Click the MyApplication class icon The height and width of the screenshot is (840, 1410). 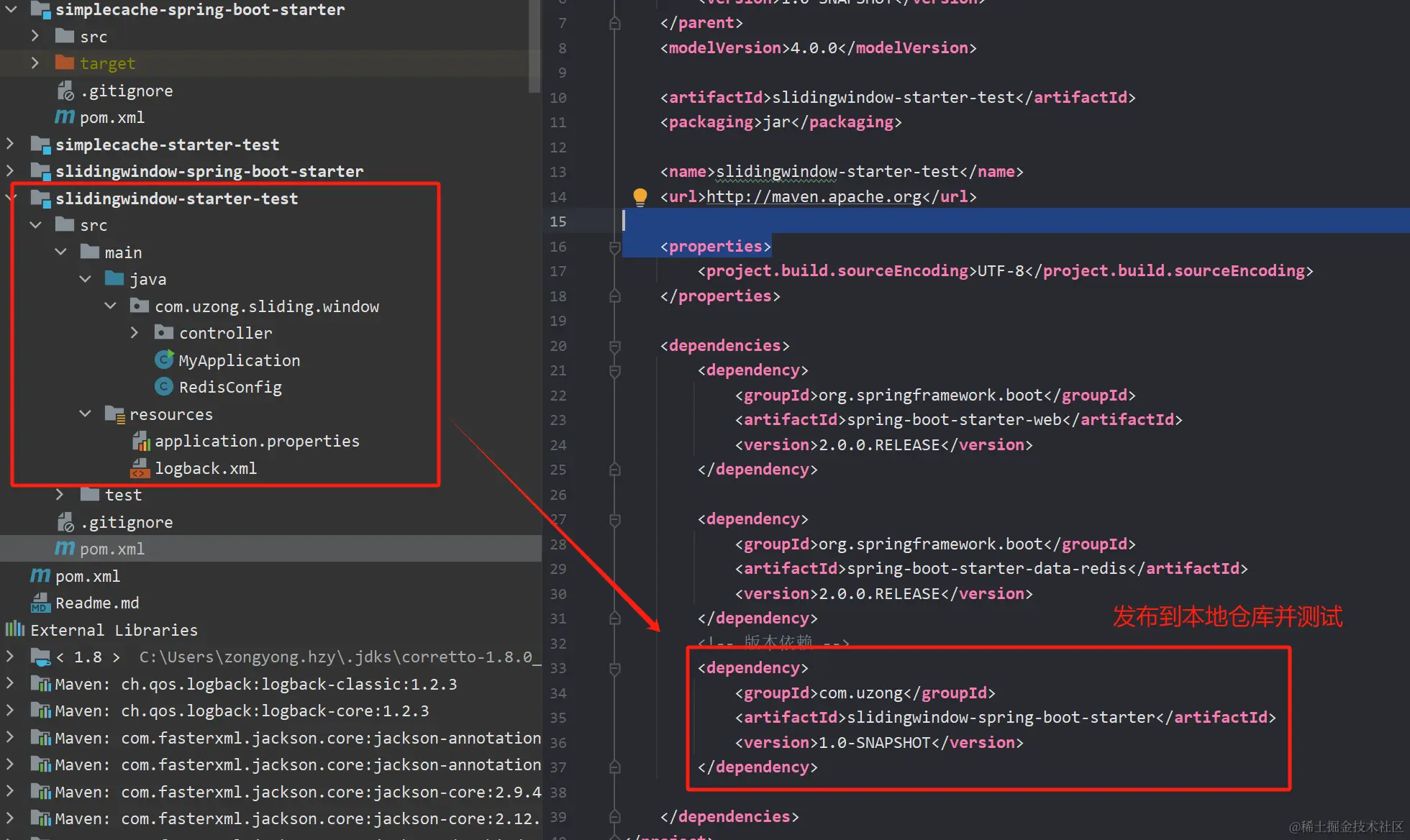coord(164,360)
